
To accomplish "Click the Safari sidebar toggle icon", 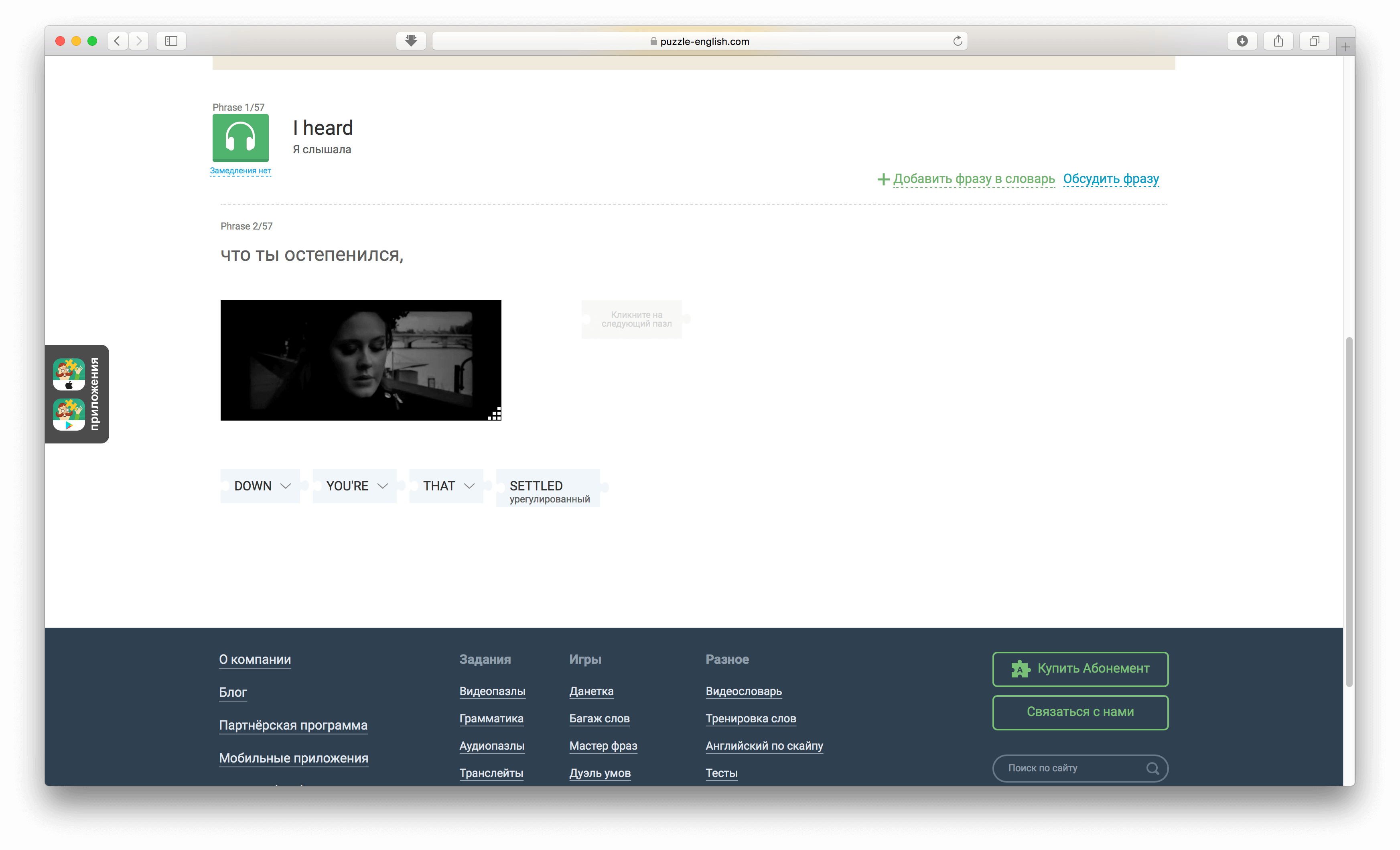I will click(x=171, y=41).
